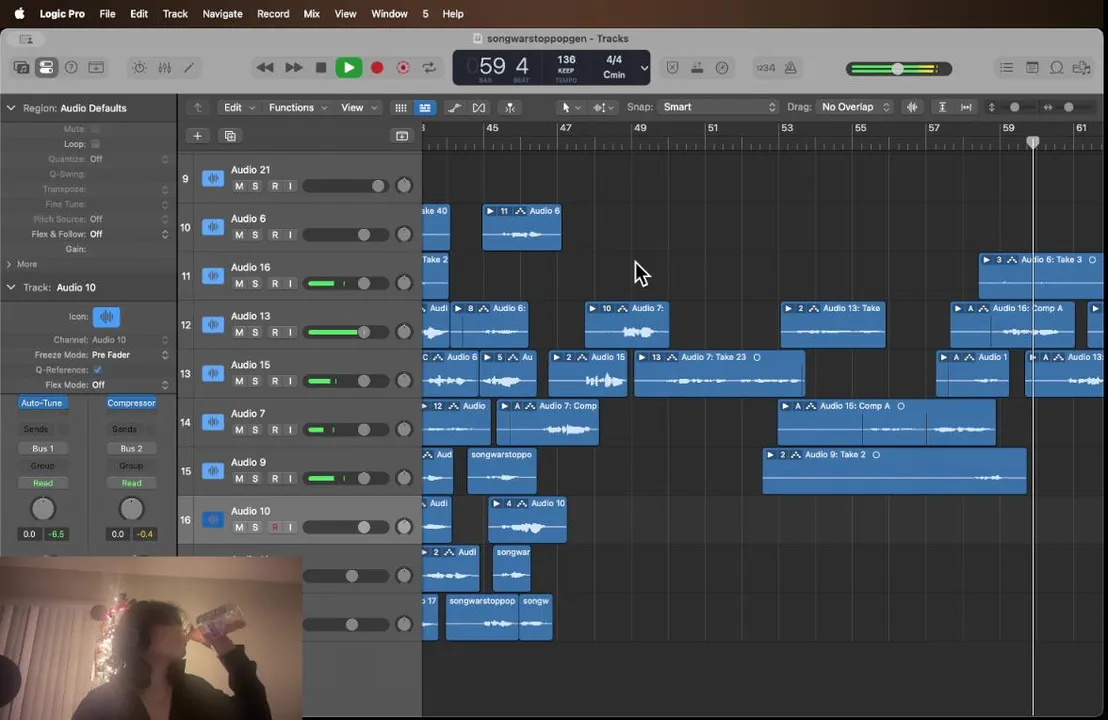Viewport: 1108px width, 720px height.
Task: Click the Catch Playhead icon
Action: point(509,107)
